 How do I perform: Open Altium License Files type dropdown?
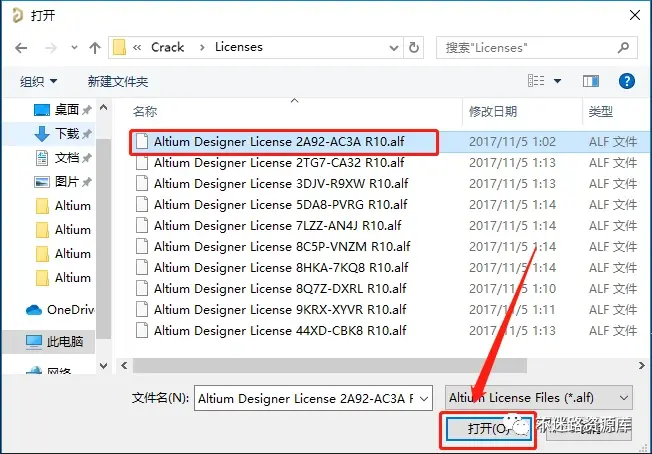coord(538,398)
